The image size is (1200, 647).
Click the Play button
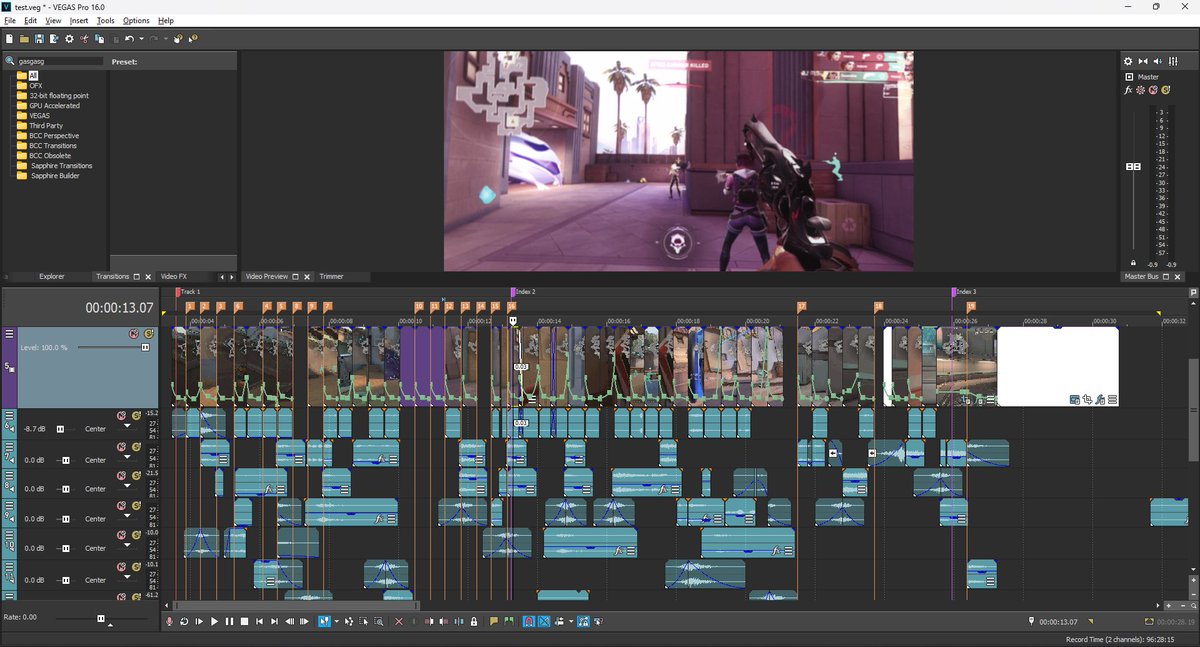pos(214,622)
